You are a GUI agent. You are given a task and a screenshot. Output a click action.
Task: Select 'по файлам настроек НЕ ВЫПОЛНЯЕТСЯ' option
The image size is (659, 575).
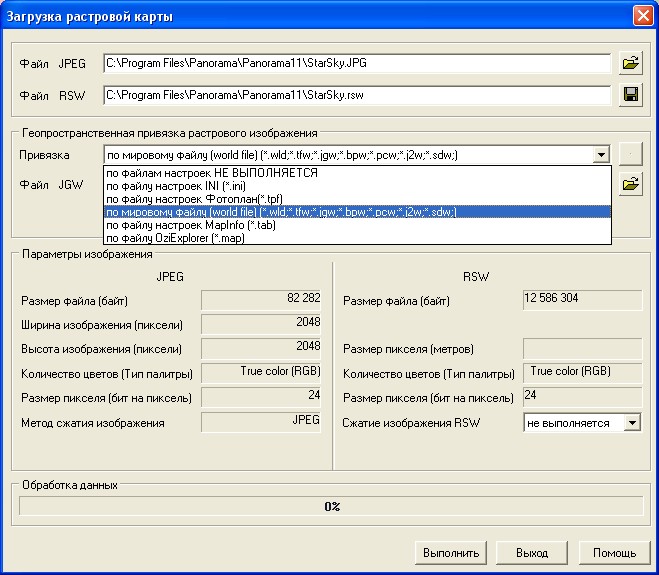click(211, 173)
